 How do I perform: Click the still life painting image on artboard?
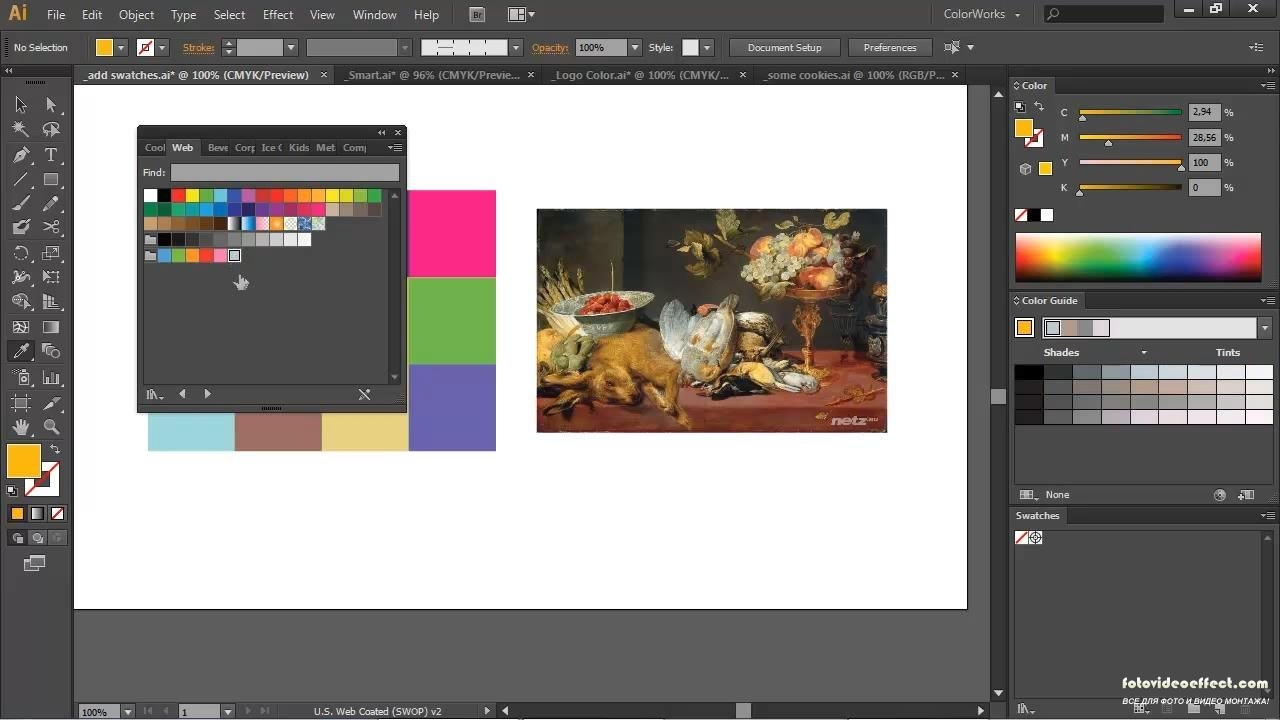[x=712, y=321]
